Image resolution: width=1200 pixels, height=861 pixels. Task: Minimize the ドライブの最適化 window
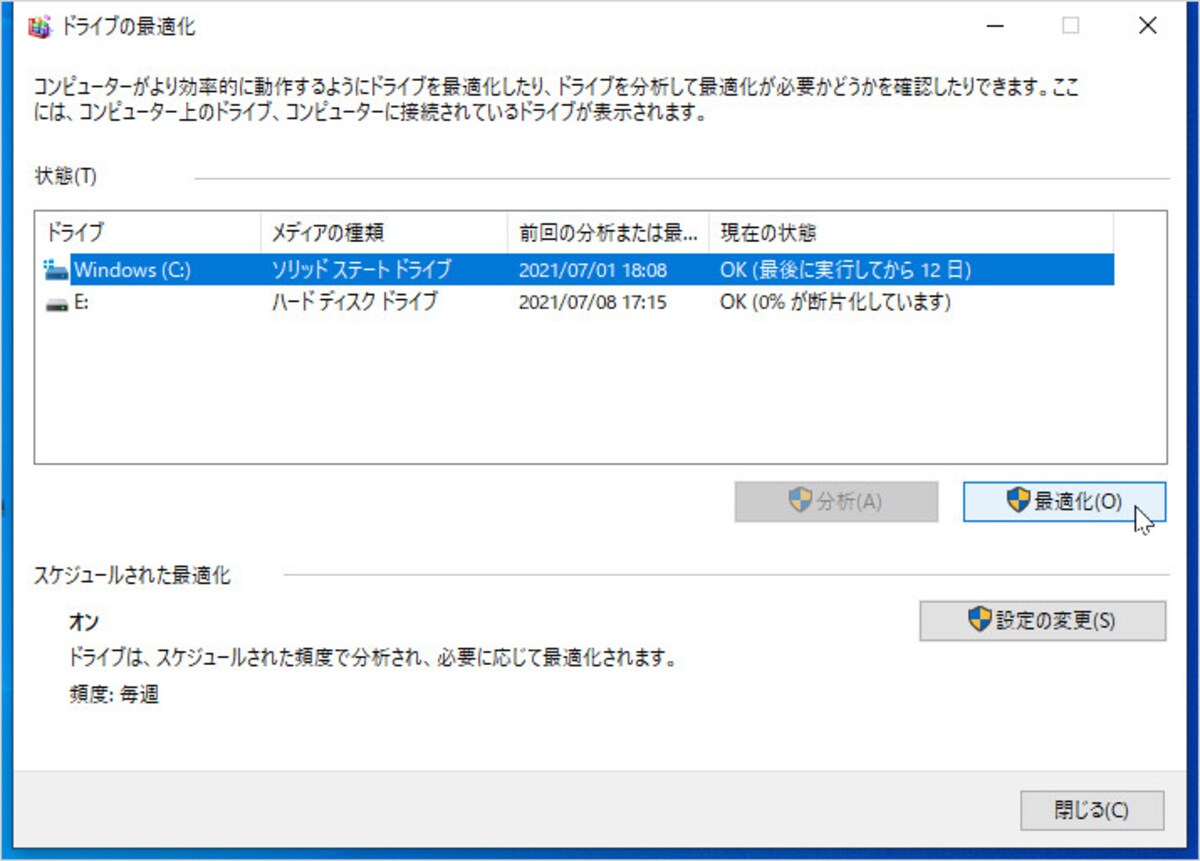[994, 27]
